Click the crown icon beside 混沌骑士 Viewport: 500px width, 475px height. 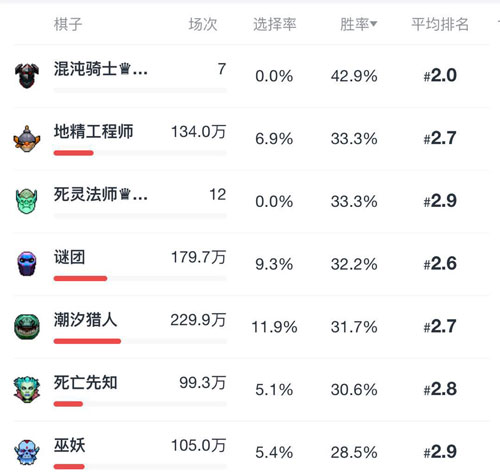(124, 69)
